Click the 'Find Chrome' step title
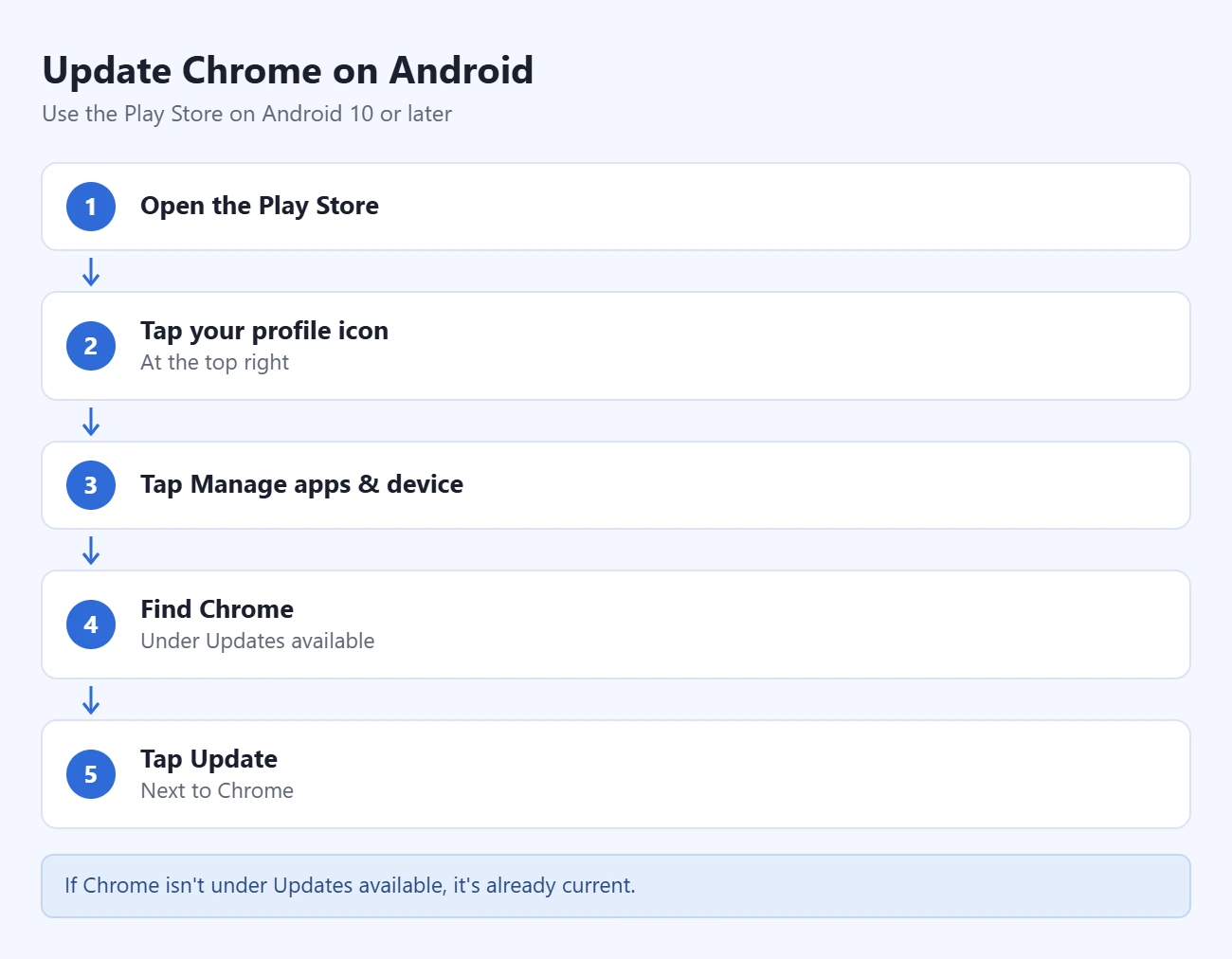Screen dimensions: 1232x959 [x=217, y=609]
